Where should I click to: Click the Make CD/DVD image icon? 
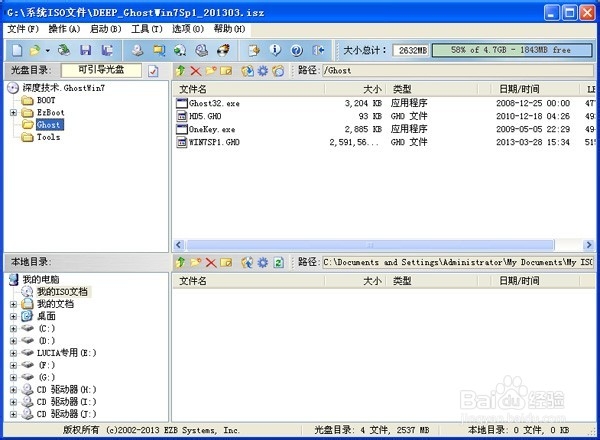tap(137, 50)
